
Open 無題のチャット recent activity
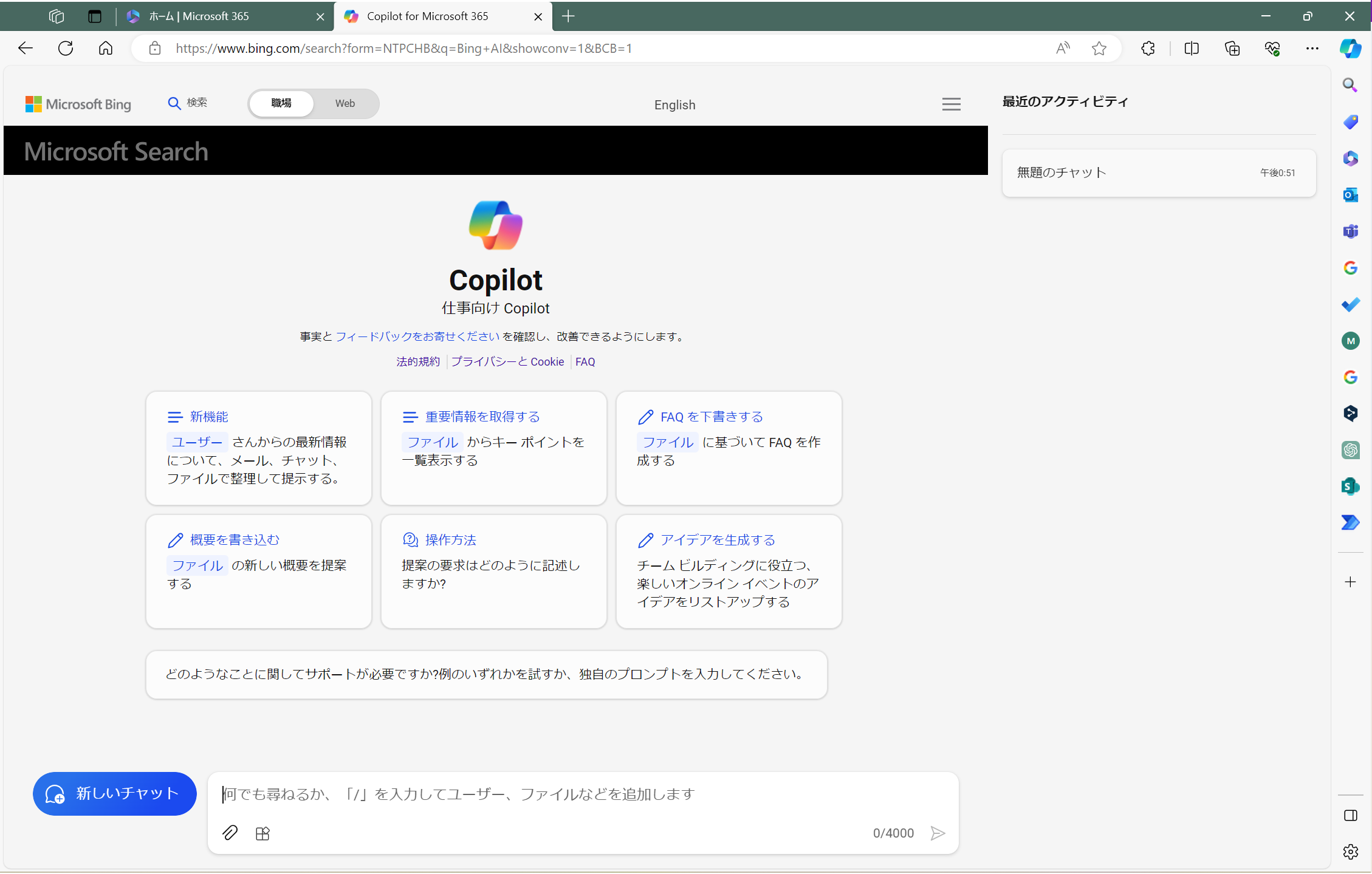(x=1159, y=173)
